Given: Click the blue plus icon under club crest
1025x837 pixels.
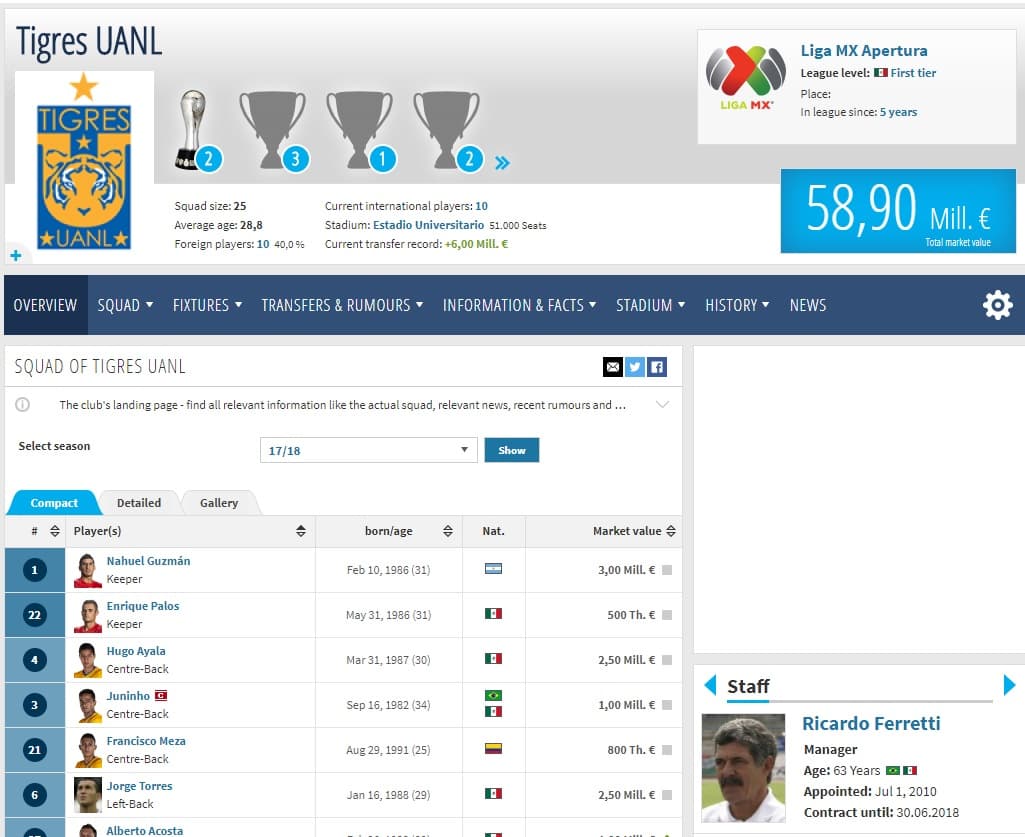Looking at the screenshot, I should (16, 256).
